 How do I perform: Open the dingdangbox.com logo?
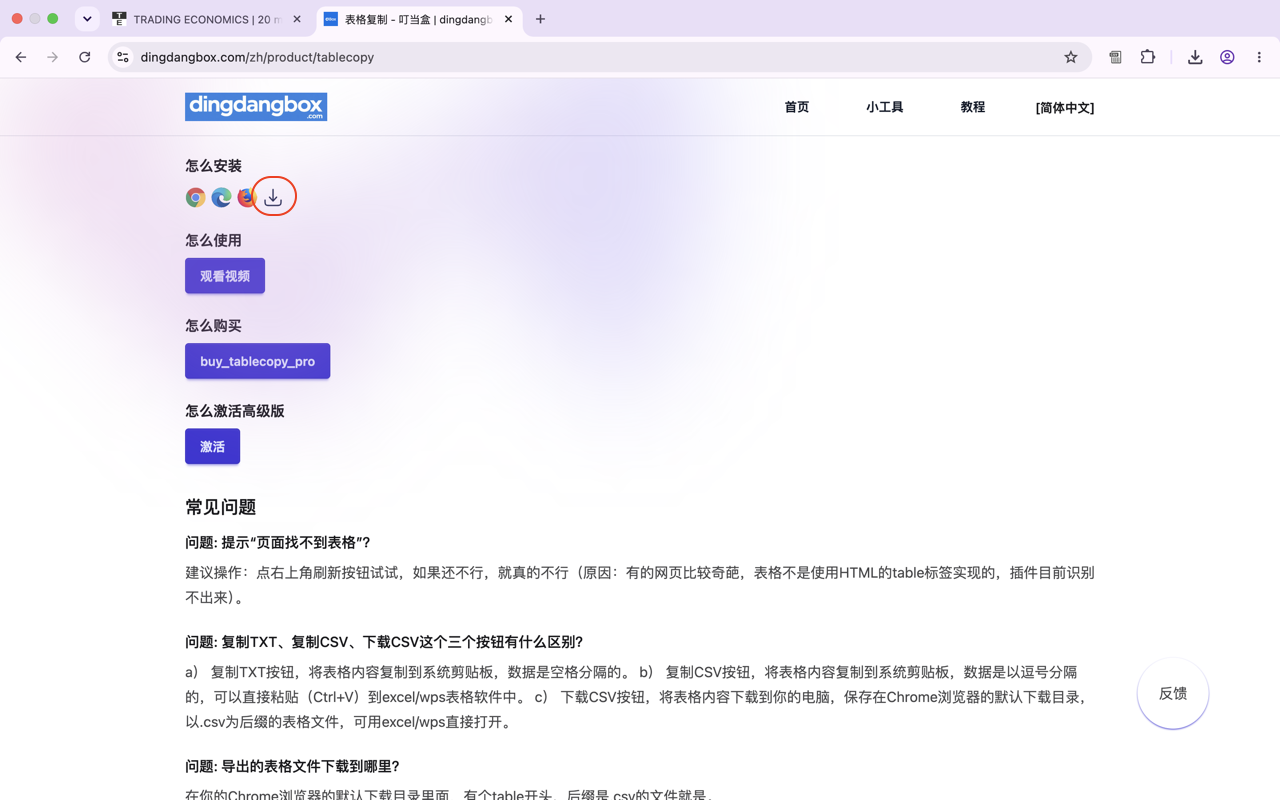point(256,107)
